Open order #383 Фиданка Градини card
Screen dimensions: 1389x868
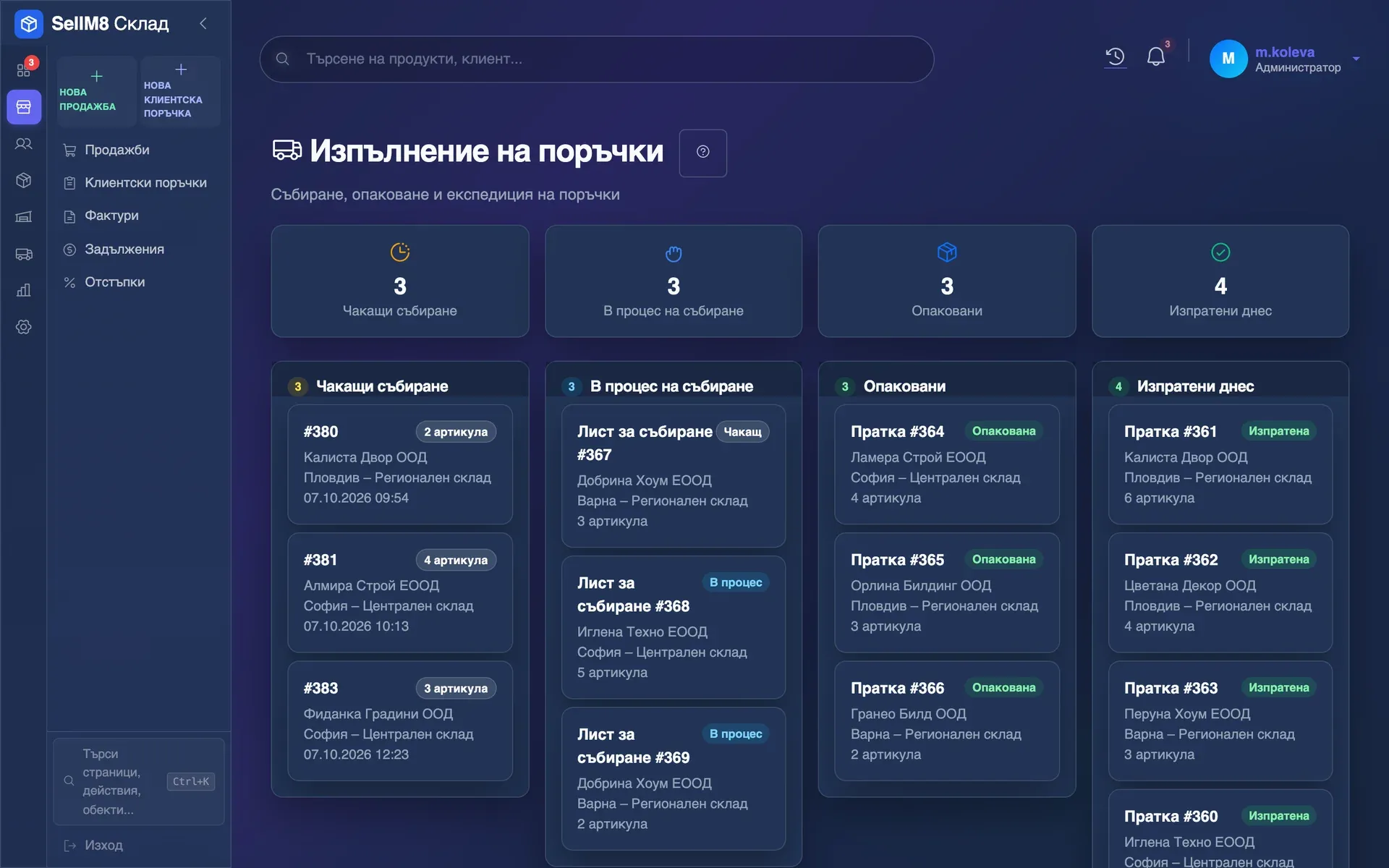click(x=400, y=721)
